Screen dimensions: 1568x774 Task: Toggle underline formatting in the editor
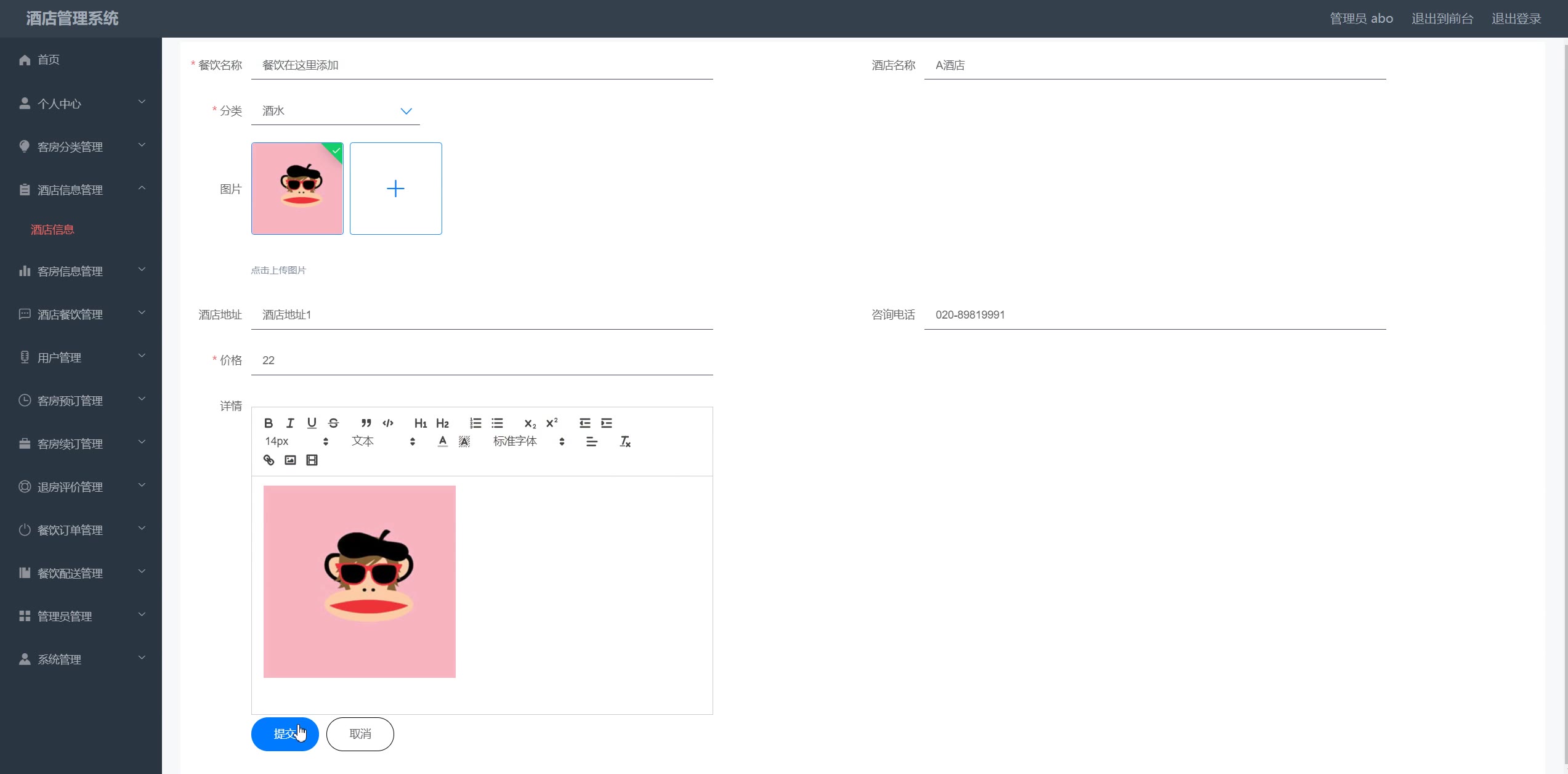[312, 423]
